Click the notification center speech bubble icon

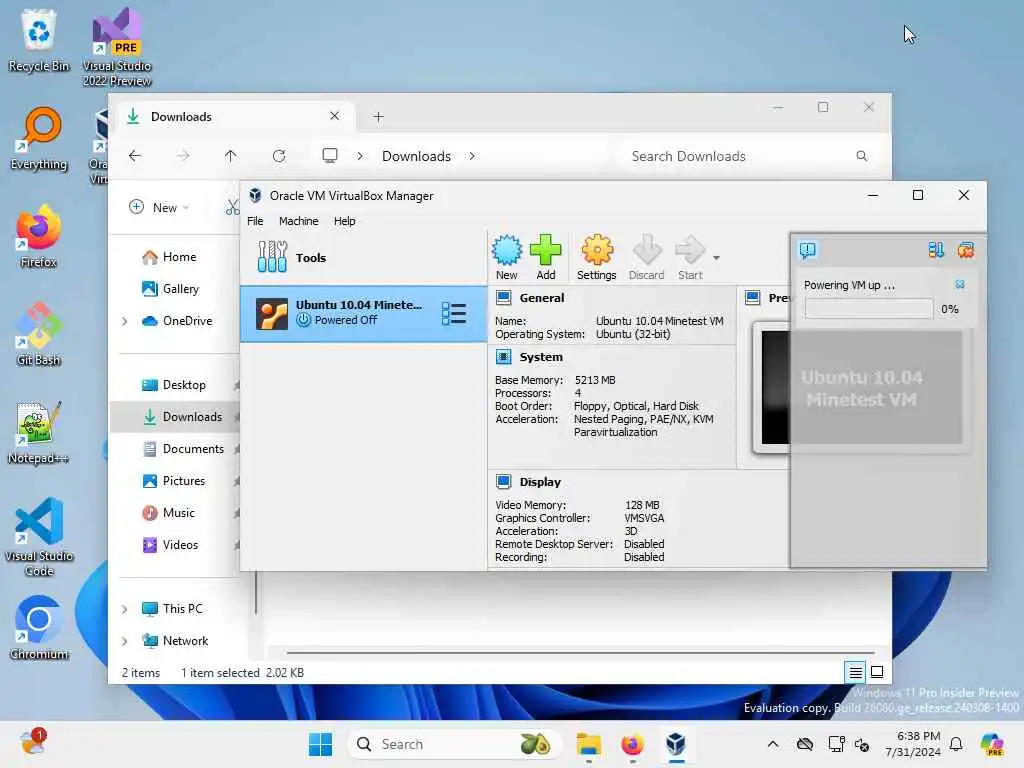pos(808,250)
